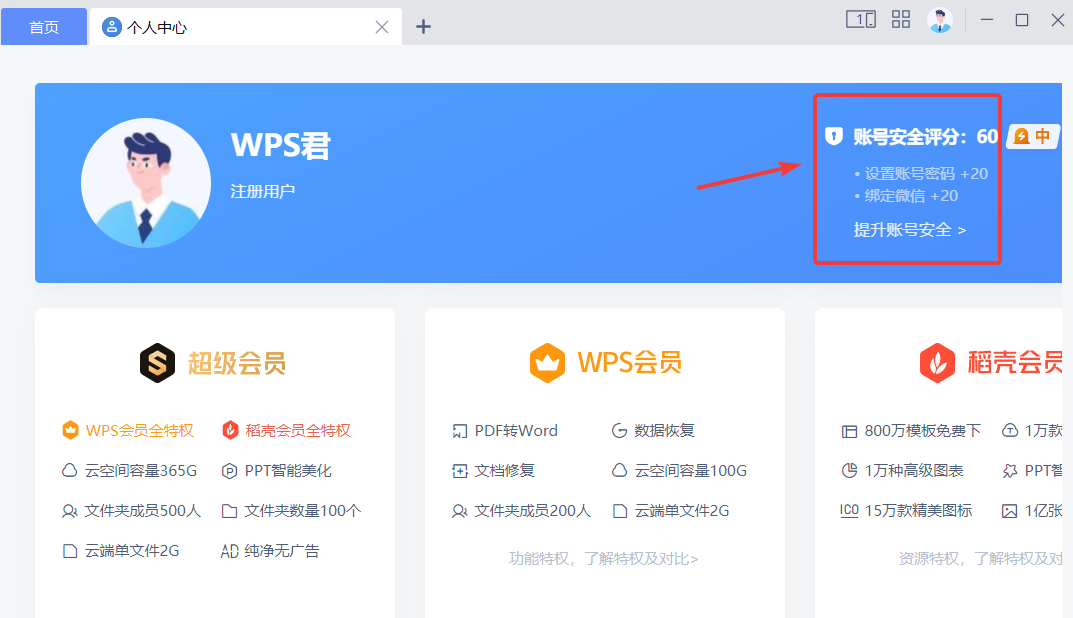1073x618 pixels.
Task: Click the chart icon beside 1万种高级图表
Action: pyautogui.click(x=849, y=470)
